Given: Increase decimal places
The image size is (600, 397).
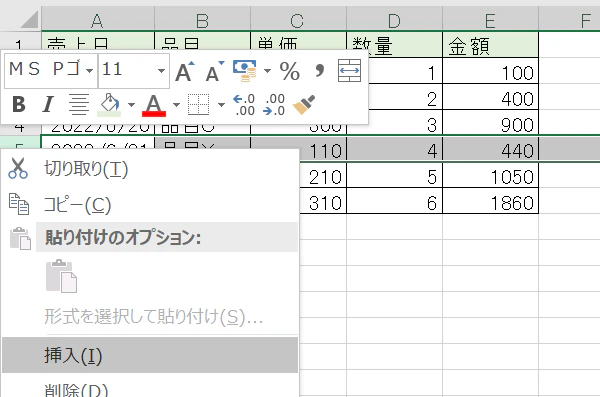Looking at the screenshot, I should pyautogui.click(x=244, y=105).
